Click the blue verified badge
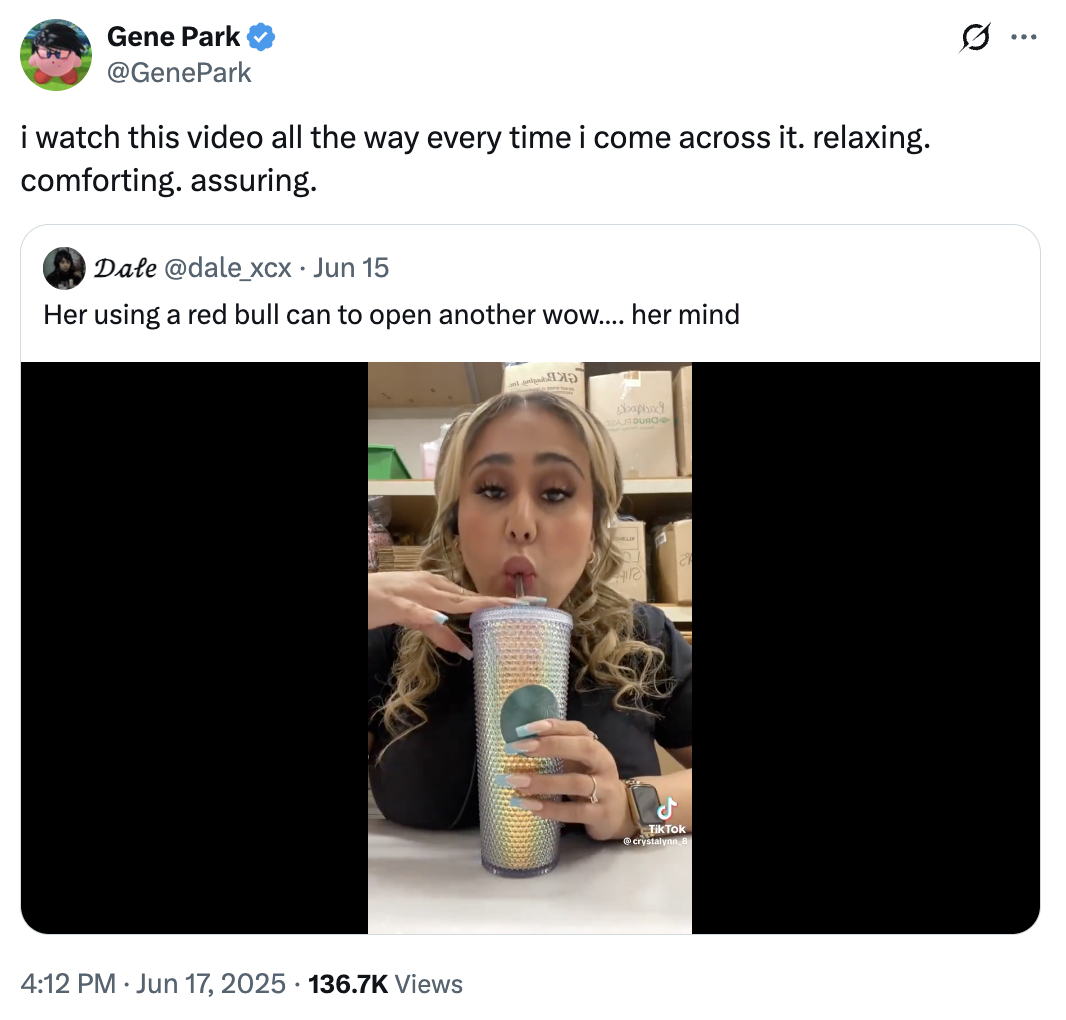Screen dimensions: 1066x1020 262,38
